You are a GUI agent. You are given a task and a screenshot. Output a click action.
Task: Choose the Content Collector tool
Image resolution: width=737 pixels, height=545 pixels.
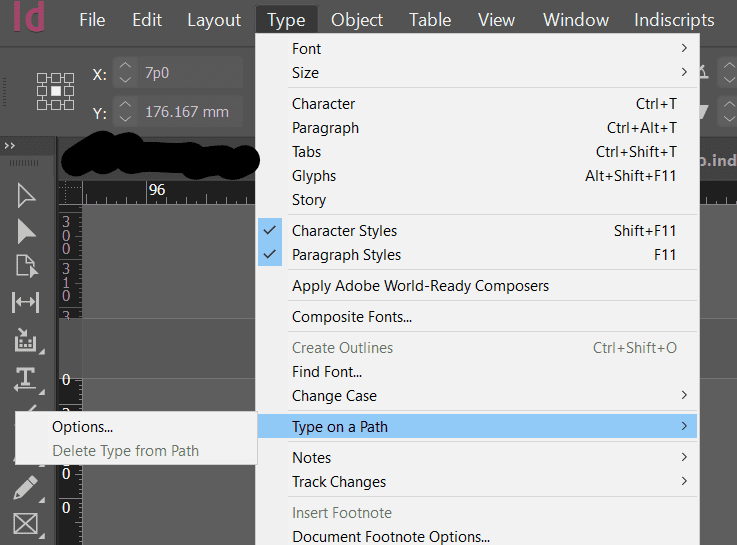pyautogui.click(x=26, y=342)
